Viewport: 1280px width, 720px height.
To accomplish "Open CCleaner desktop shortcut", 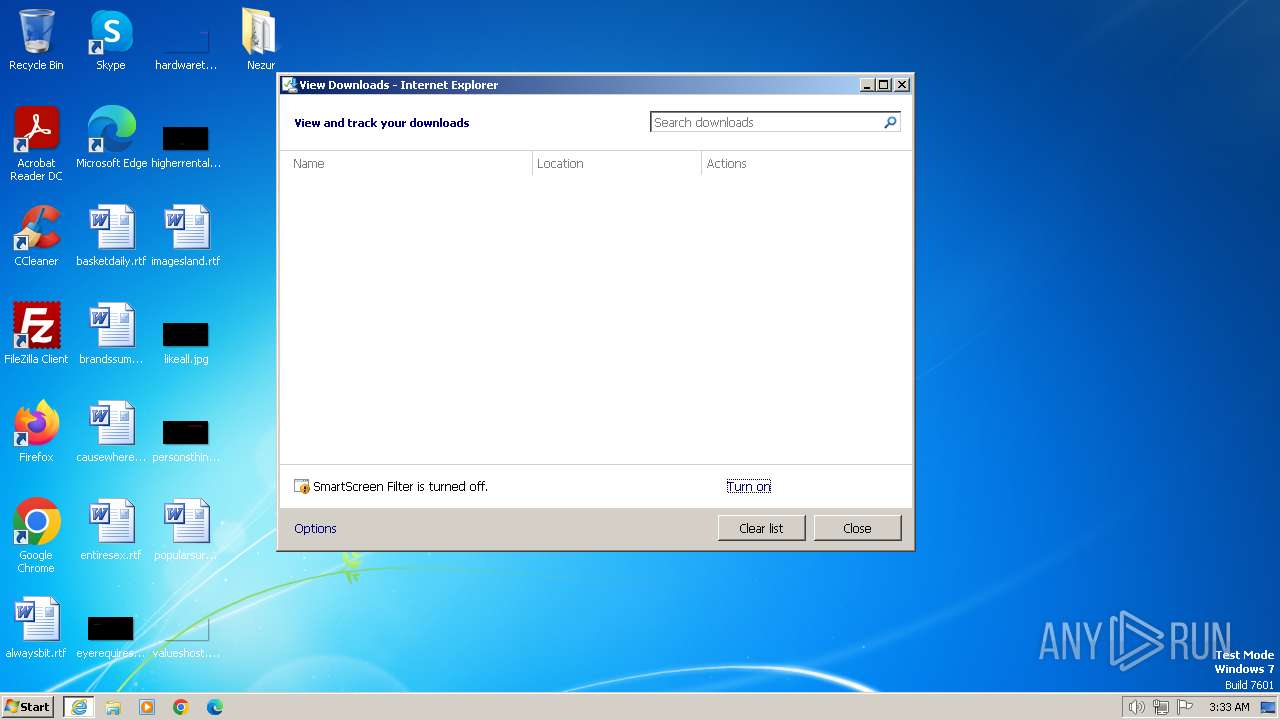I will pos(36,236).
